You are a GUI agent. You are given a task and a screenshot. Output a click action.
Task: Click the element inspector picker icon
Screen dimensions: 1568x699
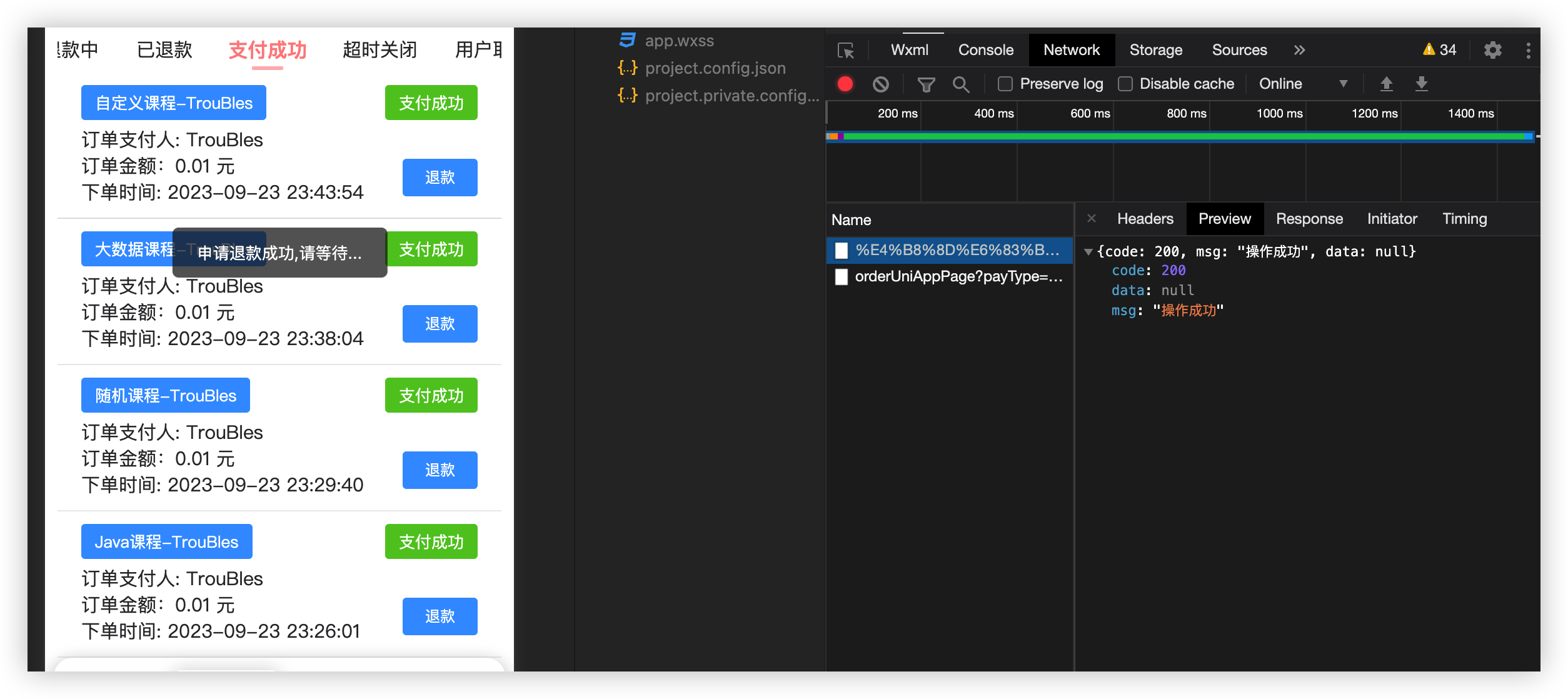click(846, 51)
